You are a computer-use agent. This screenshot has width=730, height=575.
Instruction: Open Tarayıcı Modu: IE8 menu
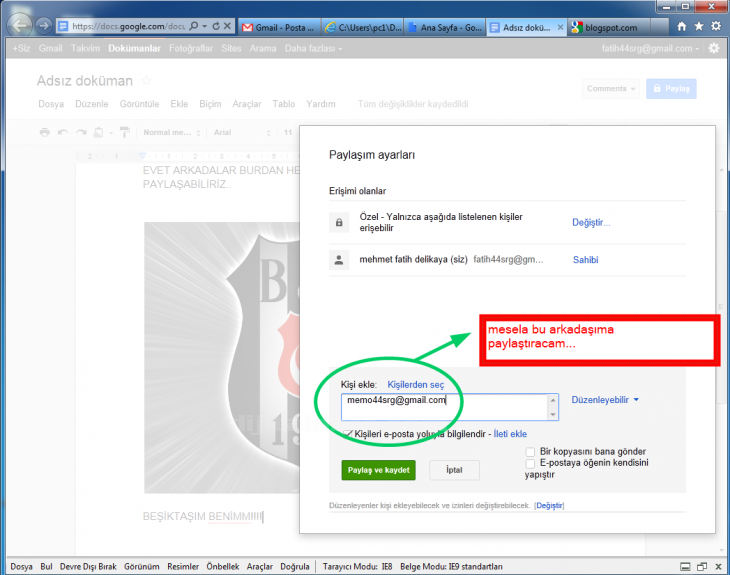point(358,567)
